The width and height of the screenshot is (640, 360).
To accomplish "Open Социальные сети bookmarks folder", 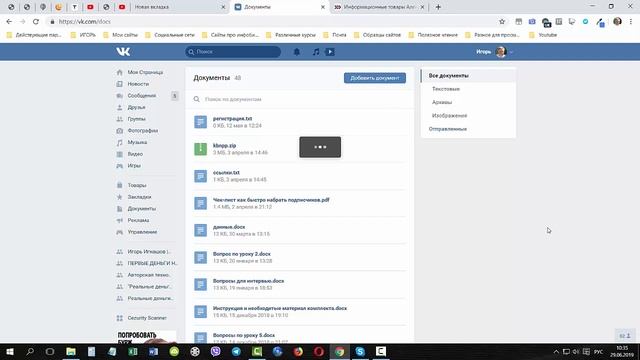I will point(170,35).
